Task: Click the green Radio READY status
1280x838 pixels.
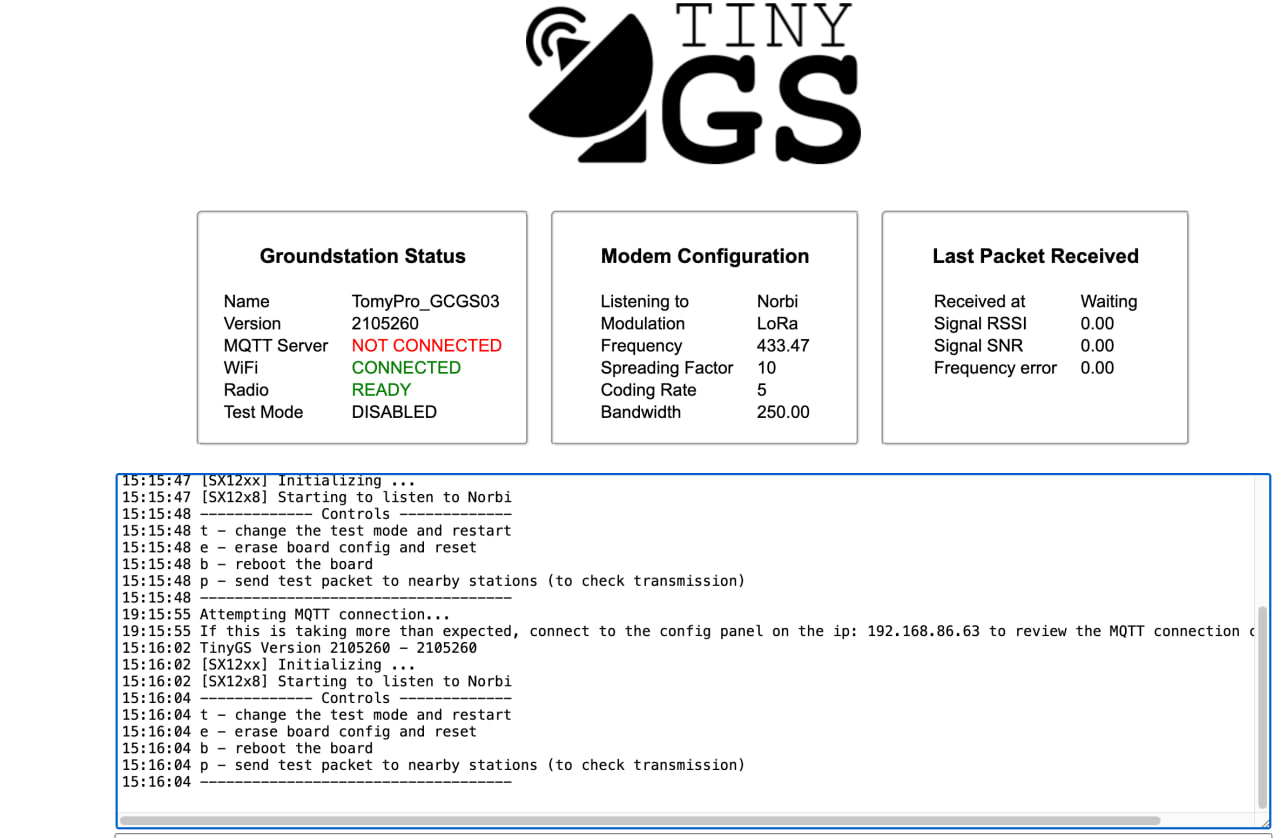Action: pyautogui.click(x=381, y=389)
